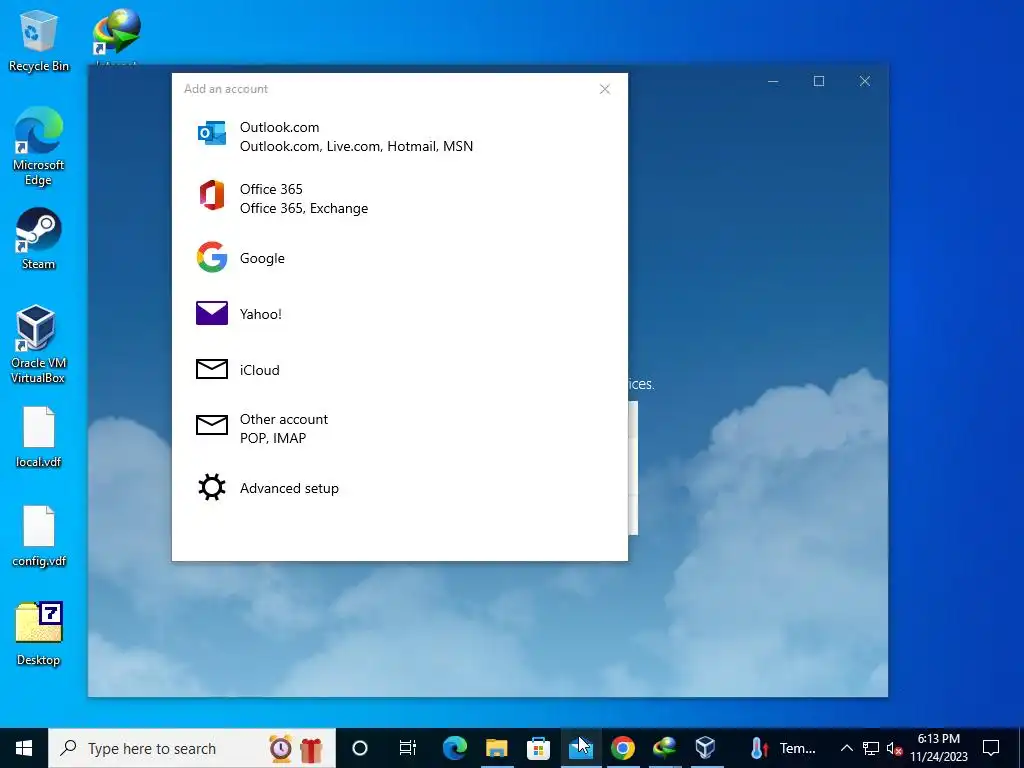
Task: Launch Edge from the taskbar
Action: click(455, 748)
